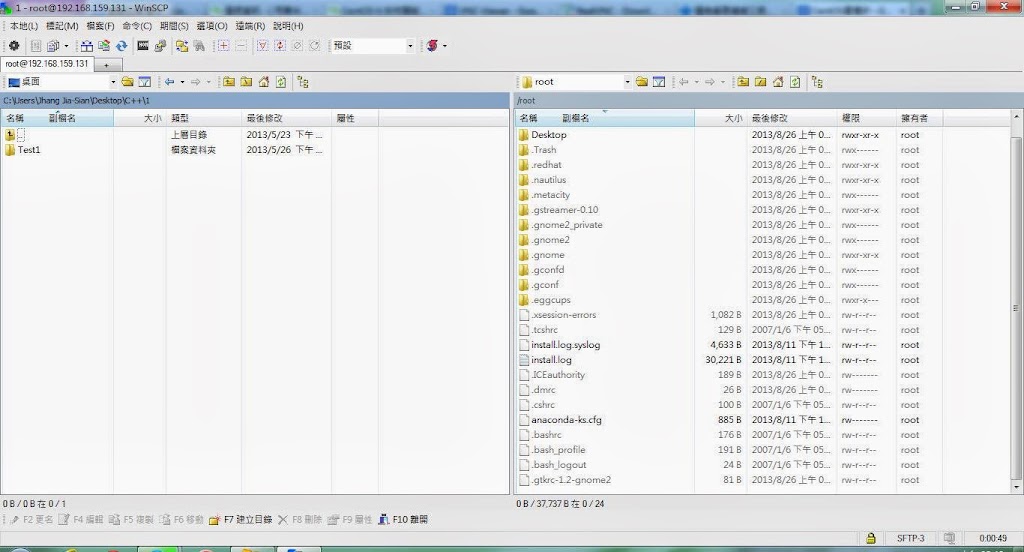Click the remote pane filter icon
The height and width of the screenshot is (552, 1024).
pyautogui.click(x=660, y=82)
